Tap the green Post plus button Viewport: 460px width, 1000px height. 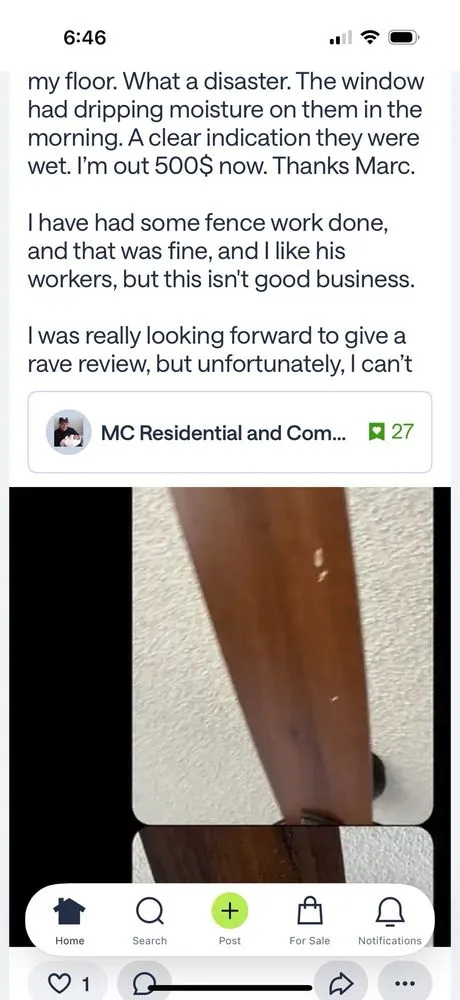click(230, 911)
